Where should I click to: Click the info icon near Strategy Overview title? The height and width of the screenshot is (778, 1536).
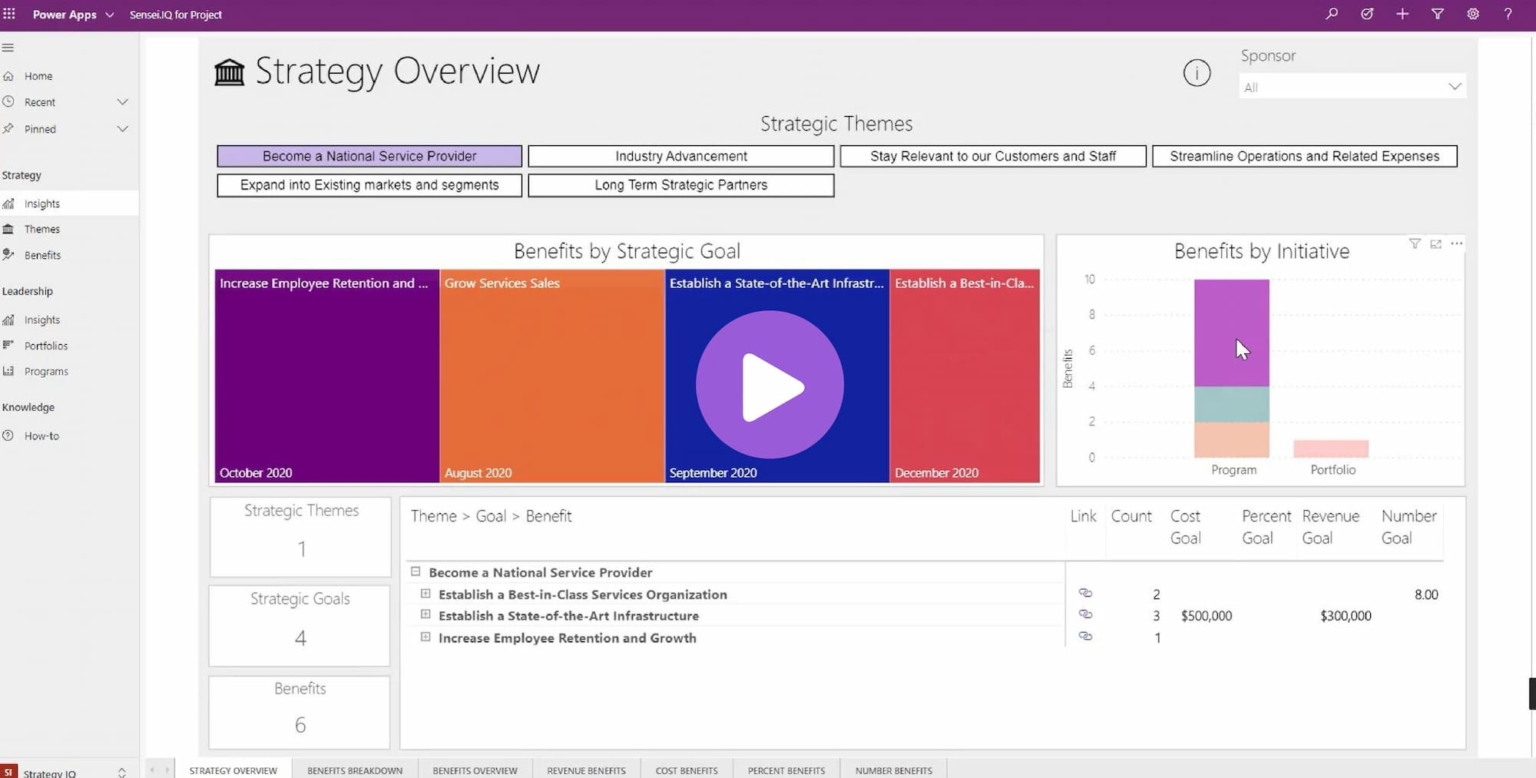1197,72
